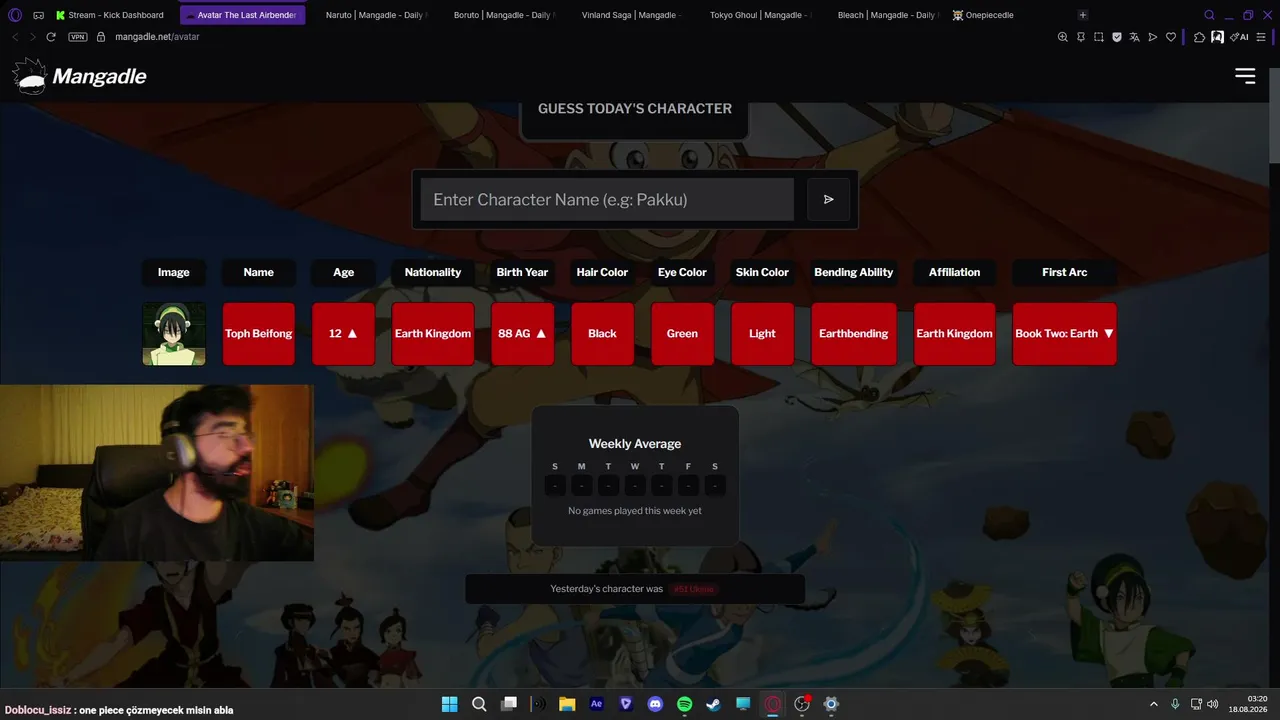Click the Birth Year column header
1280x720 pixels.
(523, 272)
